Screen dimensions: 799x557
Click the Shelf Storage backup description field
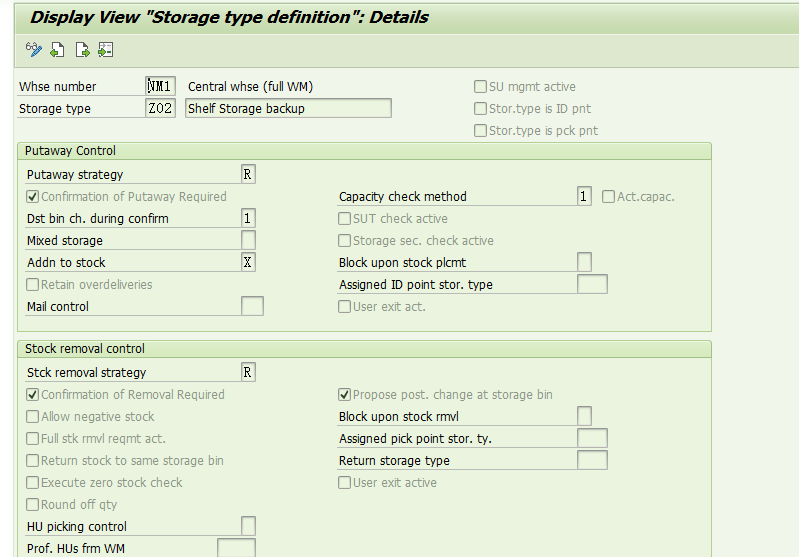pyautogui.click(x=288, y=108)
